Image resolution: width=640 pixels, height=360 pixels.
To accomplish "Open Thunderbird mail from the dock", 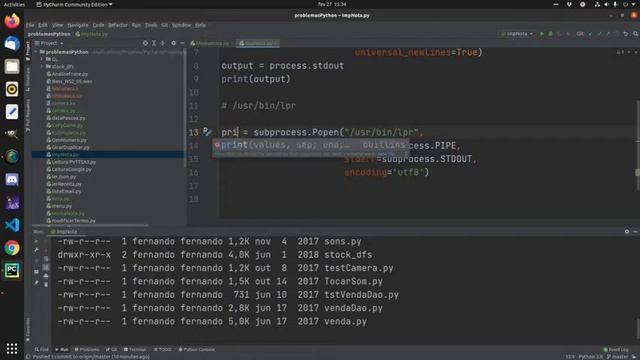I will tap(12, 44).
